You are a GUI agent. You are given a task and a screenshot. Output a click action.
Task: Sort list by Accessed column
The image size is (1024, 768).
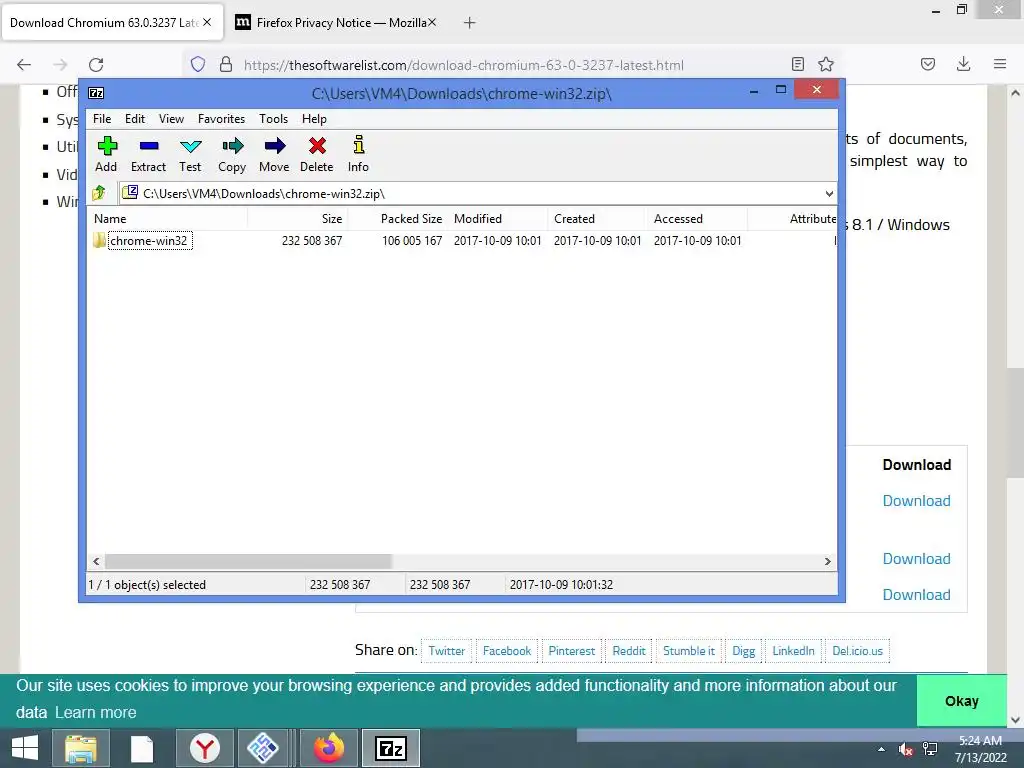pyautogui.click(x=697, y=219)
